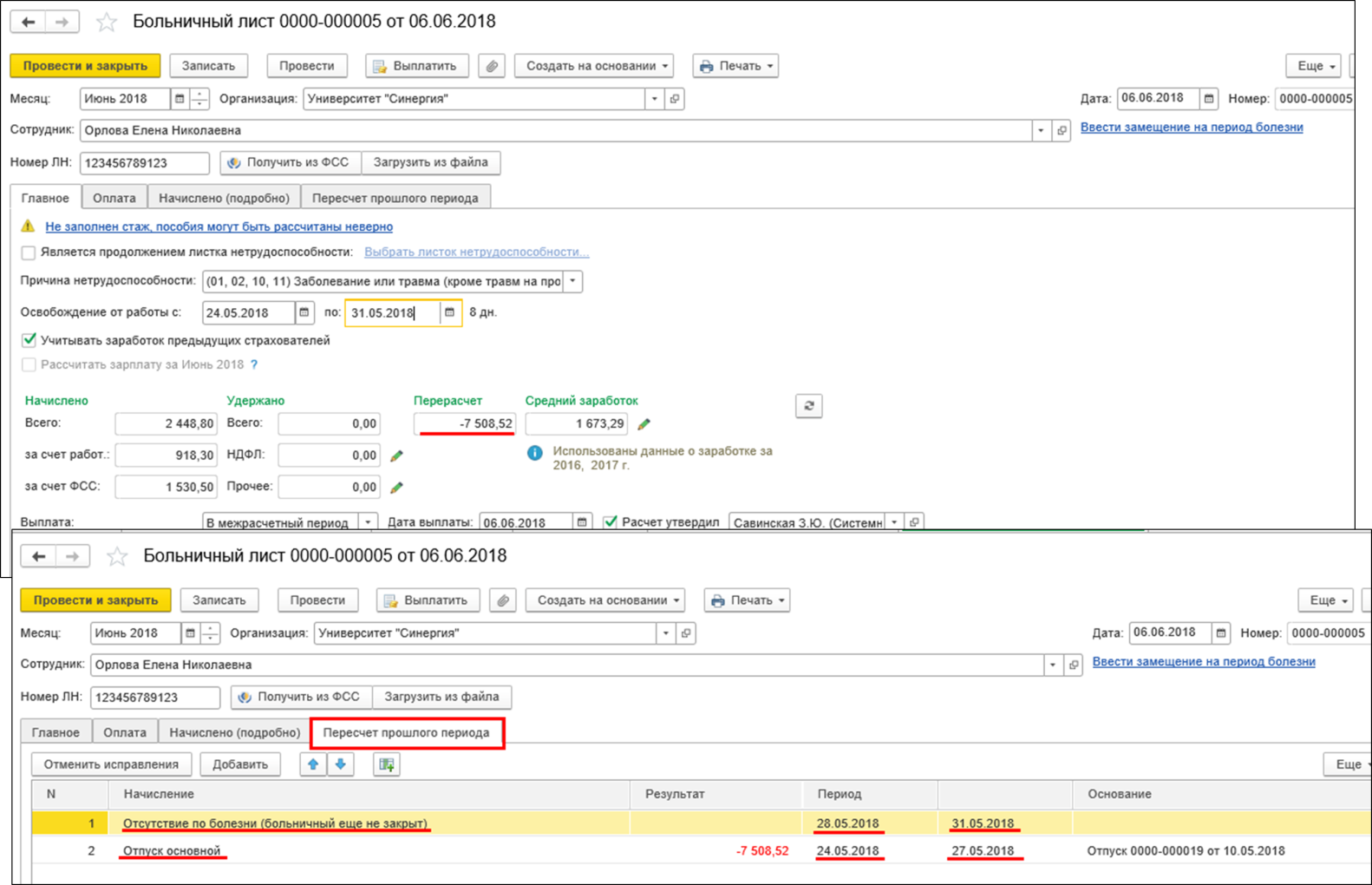This screenshot has width=1372, height=885.
Task: Open Дата выплаты calendar picker
Action: (582, 521)
